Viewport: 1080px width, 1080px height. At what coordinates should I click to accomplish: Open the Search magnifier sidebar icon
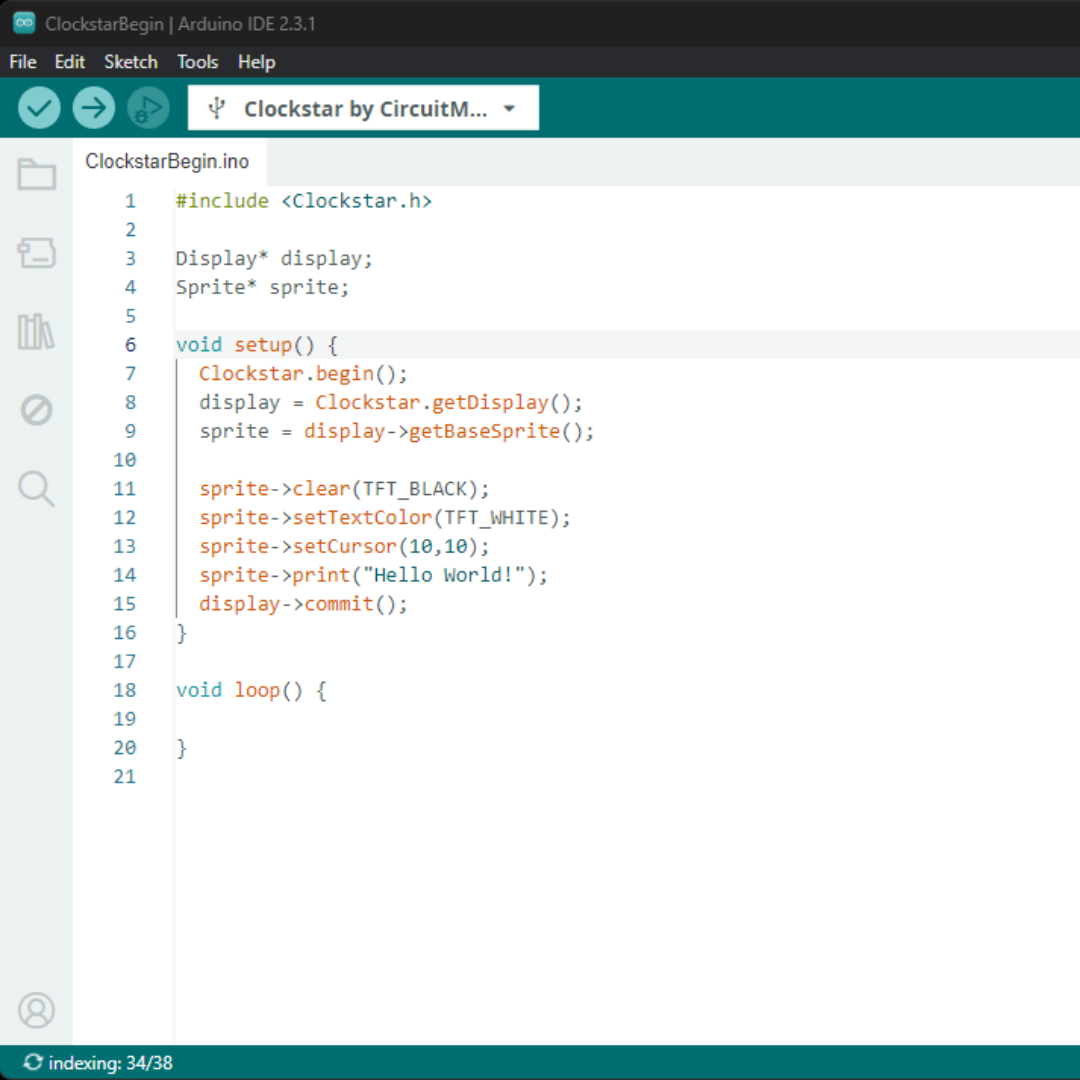(x=36, y=489)
